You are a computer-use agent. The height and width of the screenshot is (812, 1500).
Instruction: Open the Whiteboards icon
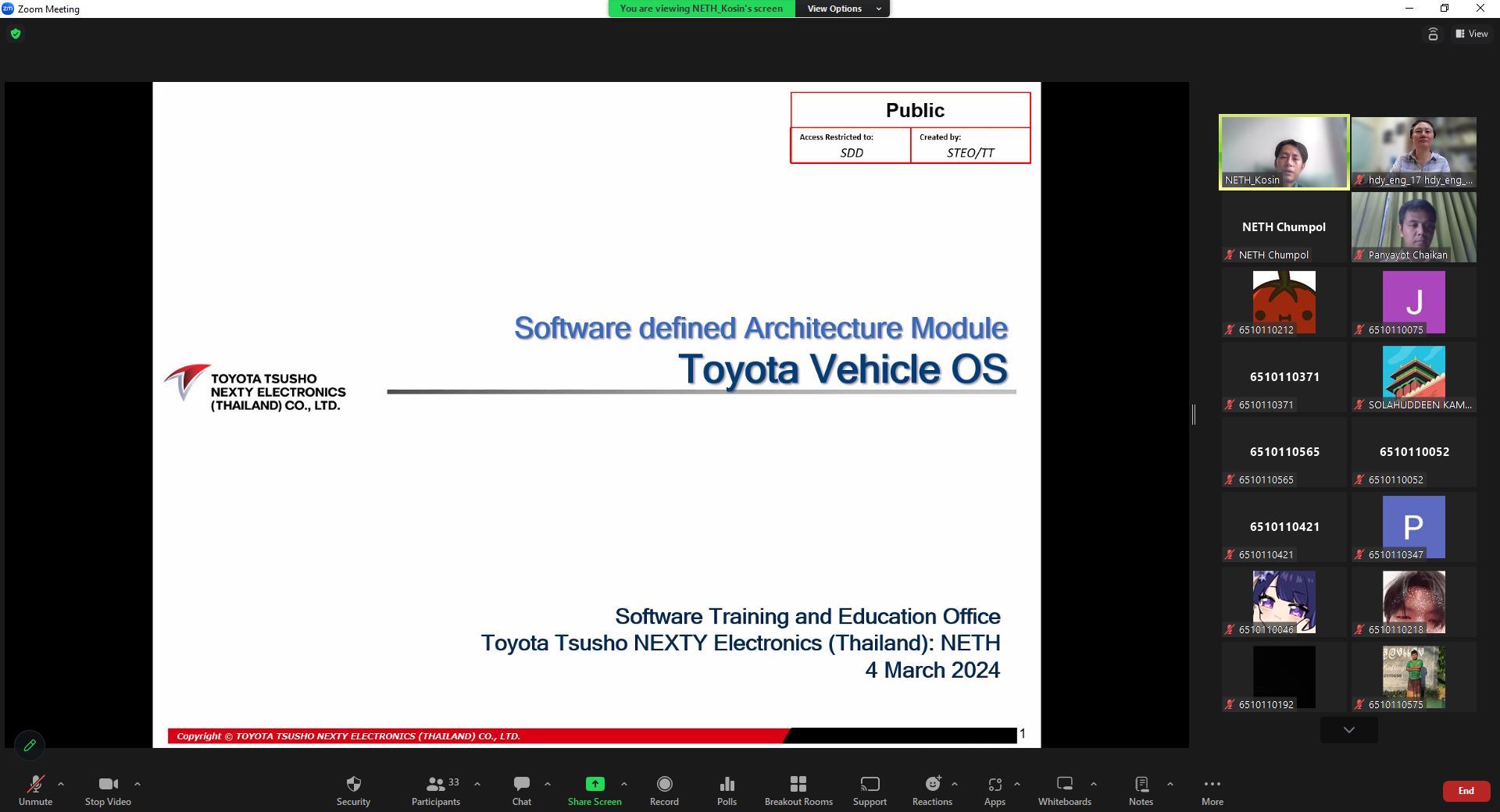(1064, 784)
